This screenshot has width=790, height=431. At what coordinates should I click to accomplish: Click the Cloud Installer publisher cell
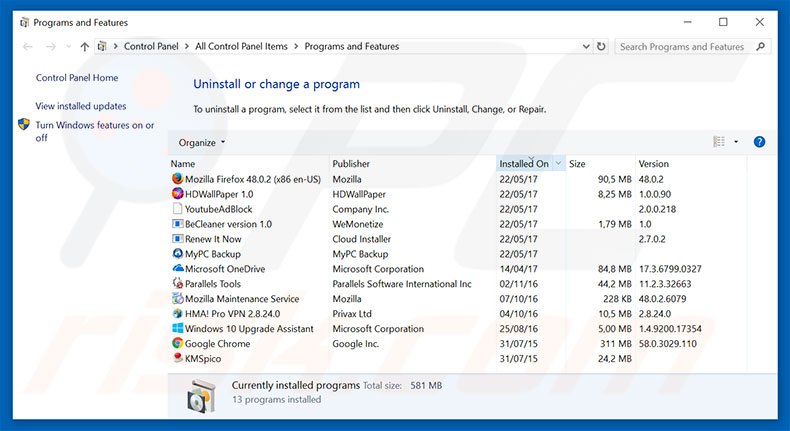361,239
